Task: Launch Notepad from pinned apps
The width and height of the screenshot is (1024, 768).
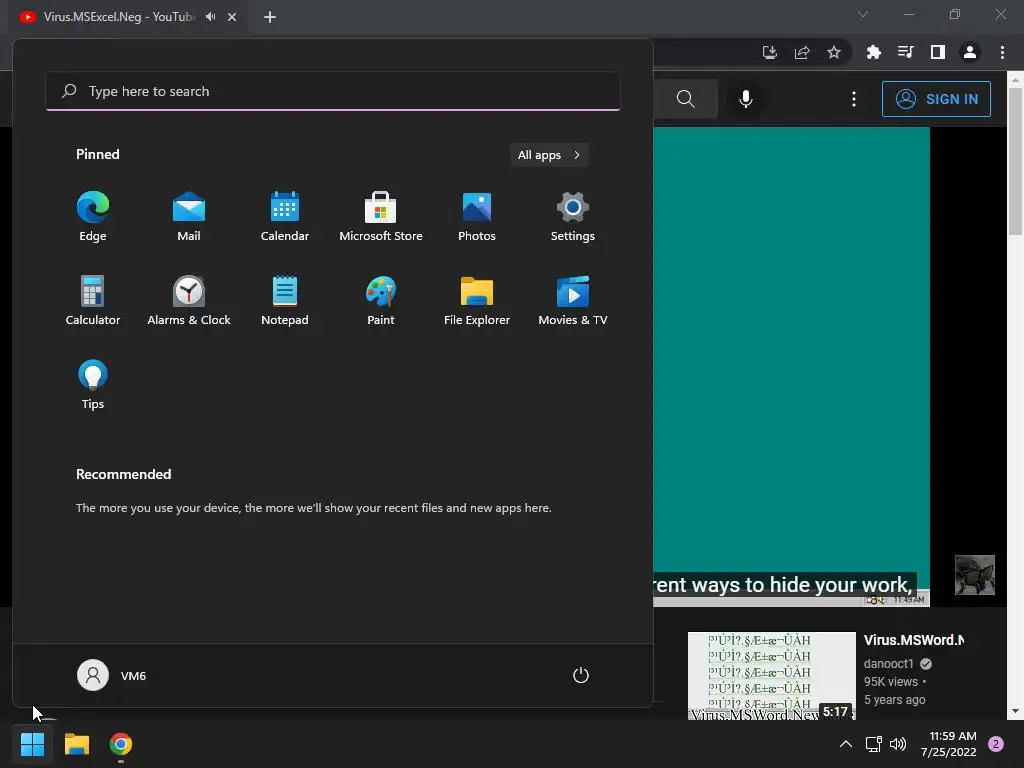Action: click(x=285, y=300)
